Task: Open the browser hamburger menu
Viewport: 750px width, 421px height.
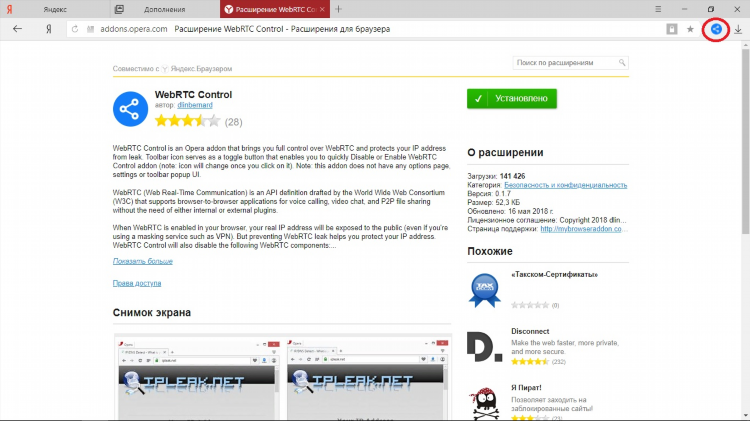Action: coord(658,9)
